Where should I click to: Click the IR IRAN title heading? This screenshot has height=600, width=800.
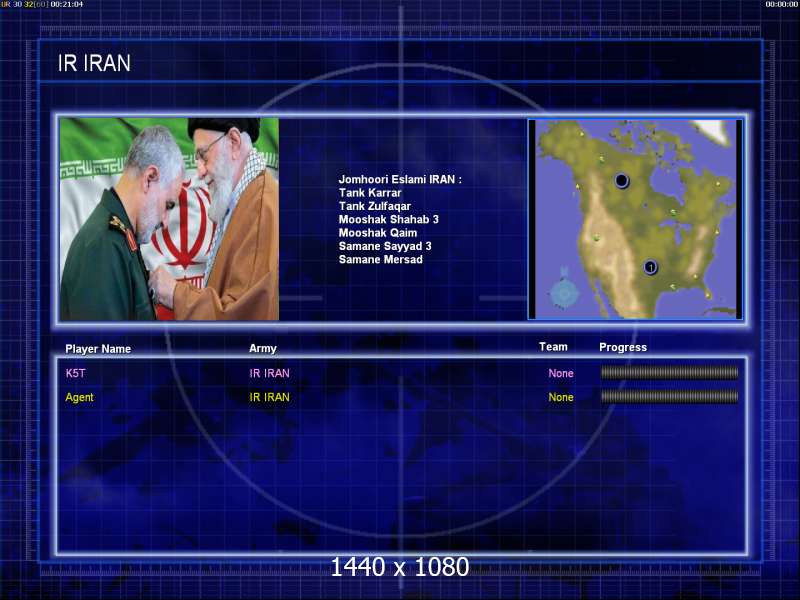pos(94,63)
